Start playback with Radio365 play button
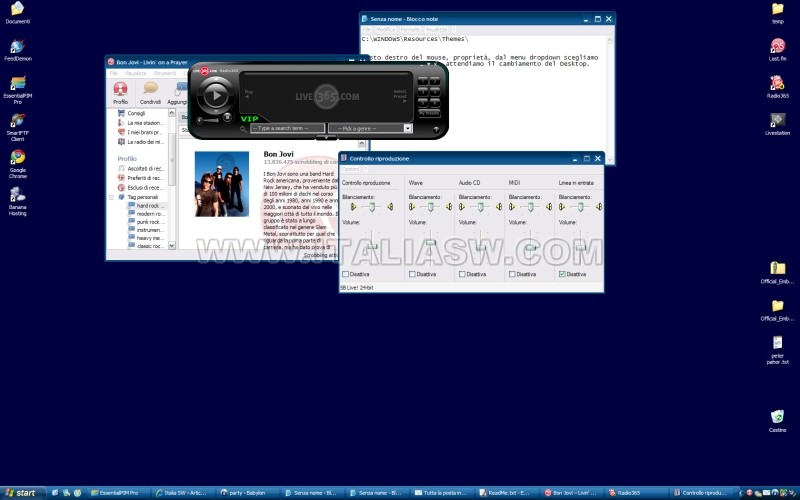 (216, 95)
